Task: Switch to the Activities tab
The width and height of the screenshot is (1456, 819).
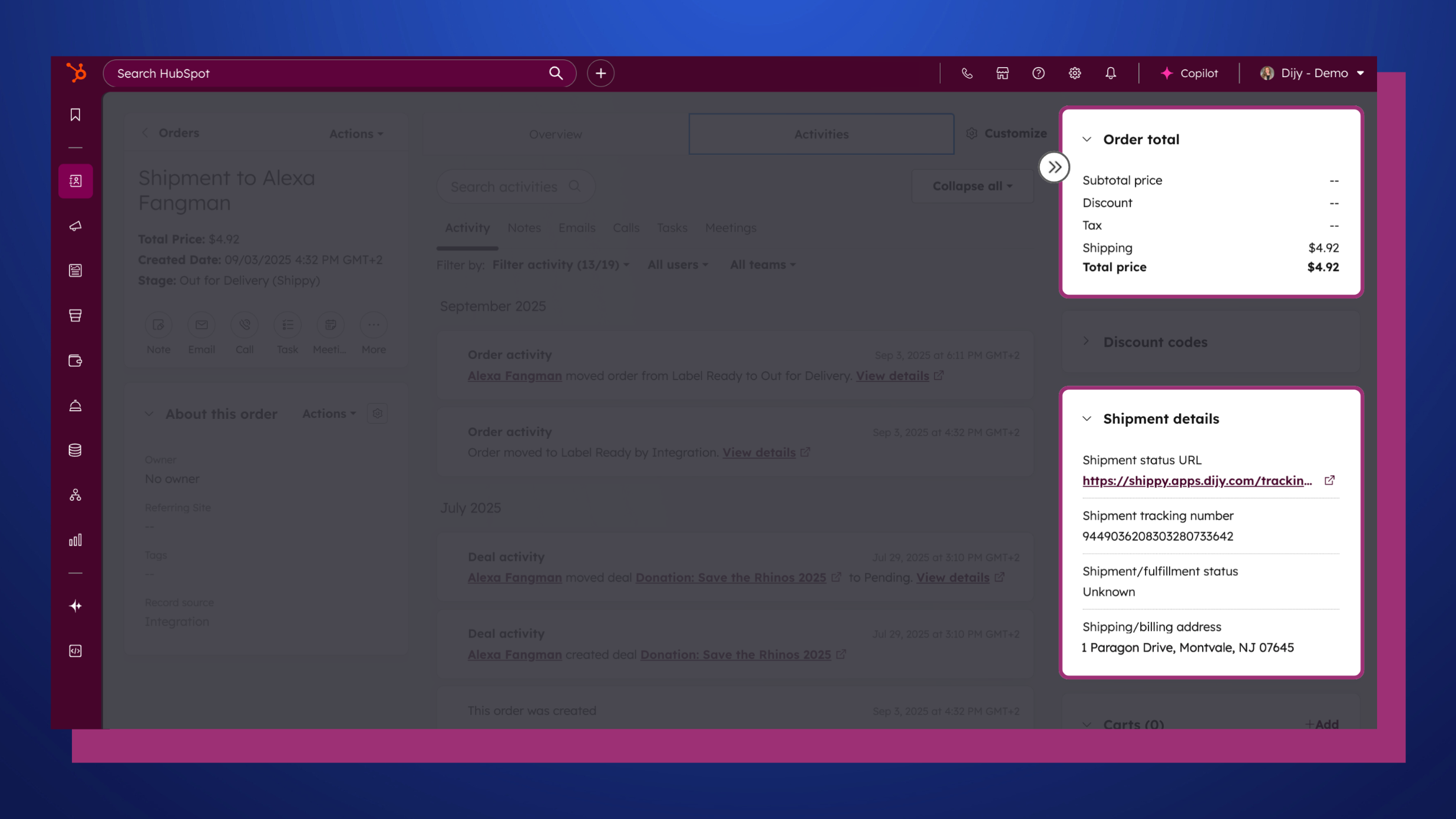Action: [821, 134]
